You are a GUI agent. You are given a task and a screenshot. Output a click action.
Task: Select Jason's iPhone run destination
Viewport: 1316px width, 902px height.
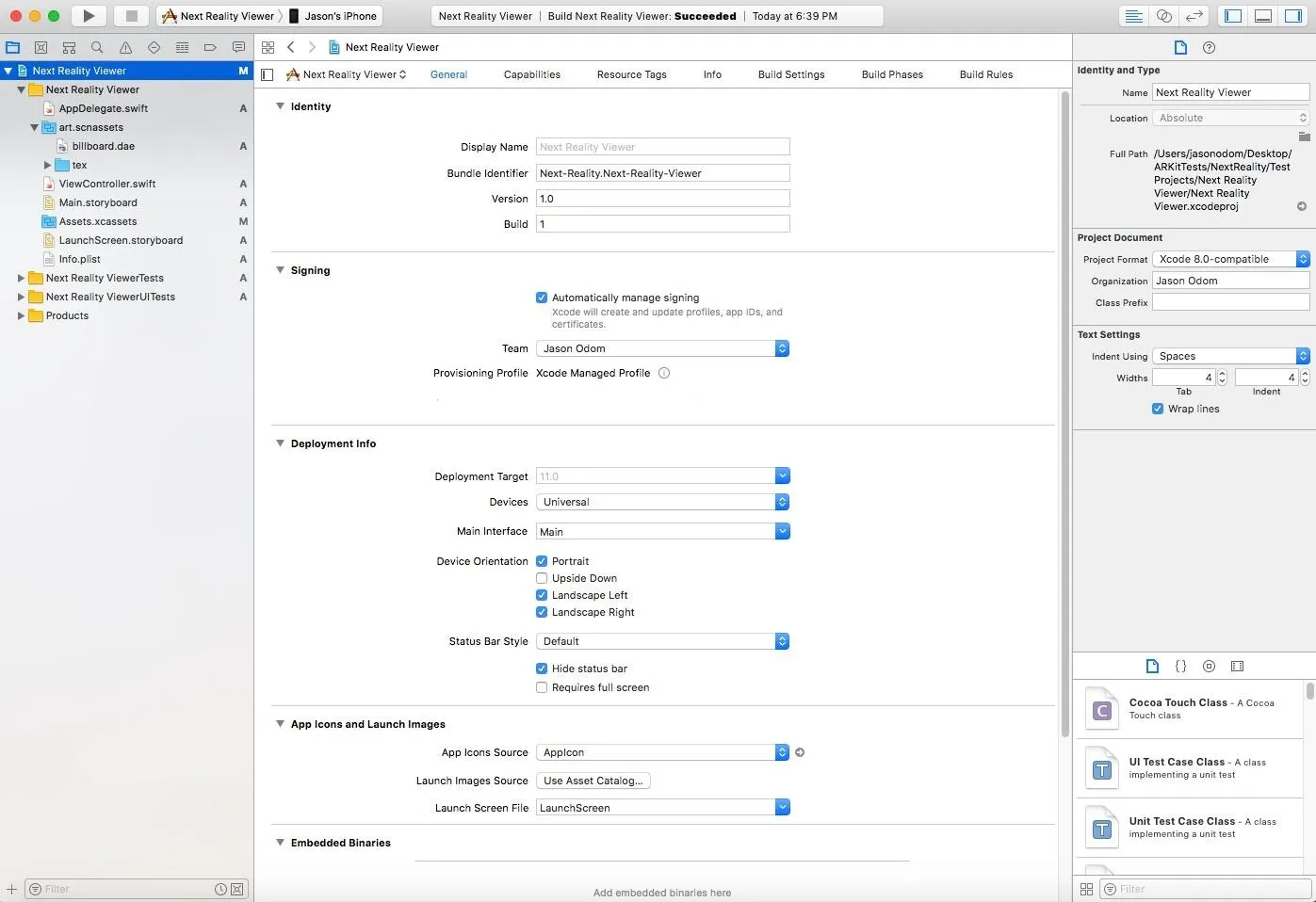(333, 16)
